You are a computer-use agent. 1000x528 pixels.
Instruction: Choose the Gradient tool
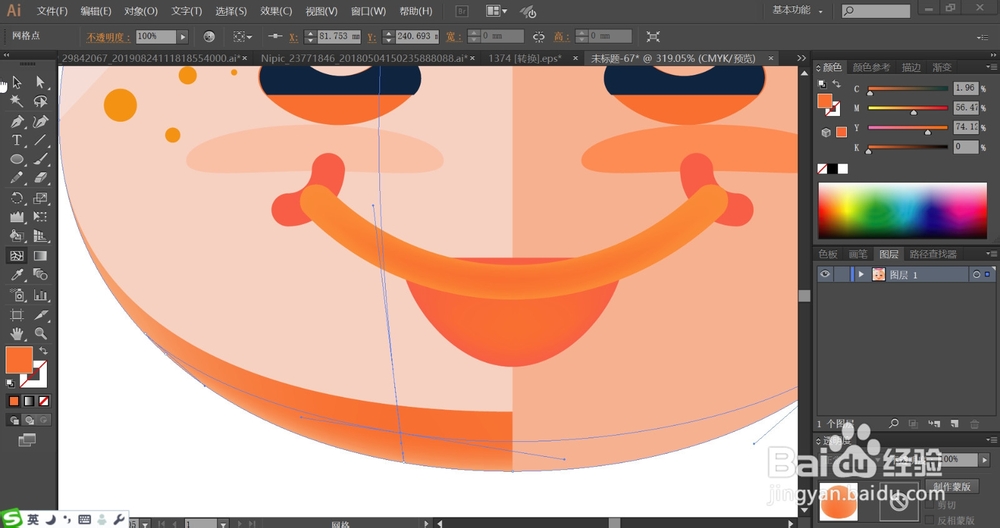point(40,256)
